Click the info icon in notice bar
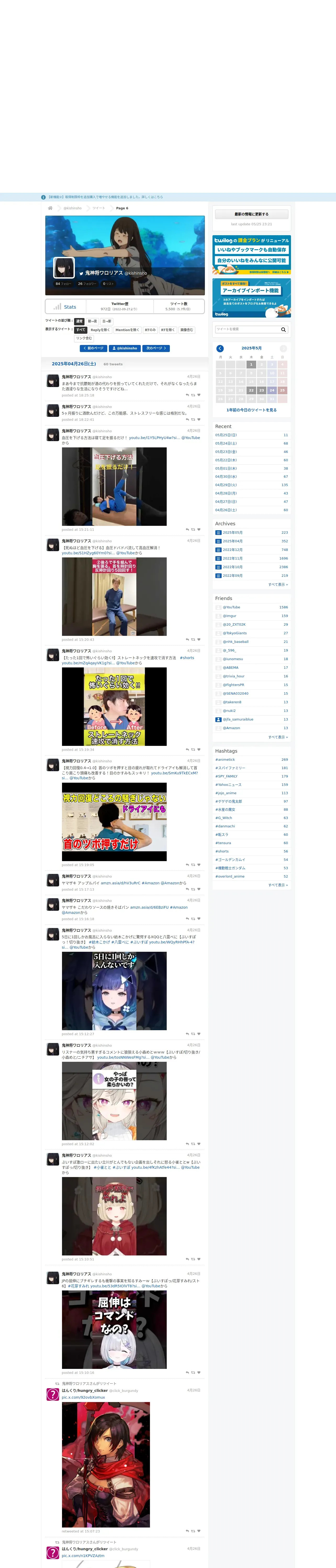This screenshot has width=336, height=1568. pyautogui.click(x=43, y=197)
